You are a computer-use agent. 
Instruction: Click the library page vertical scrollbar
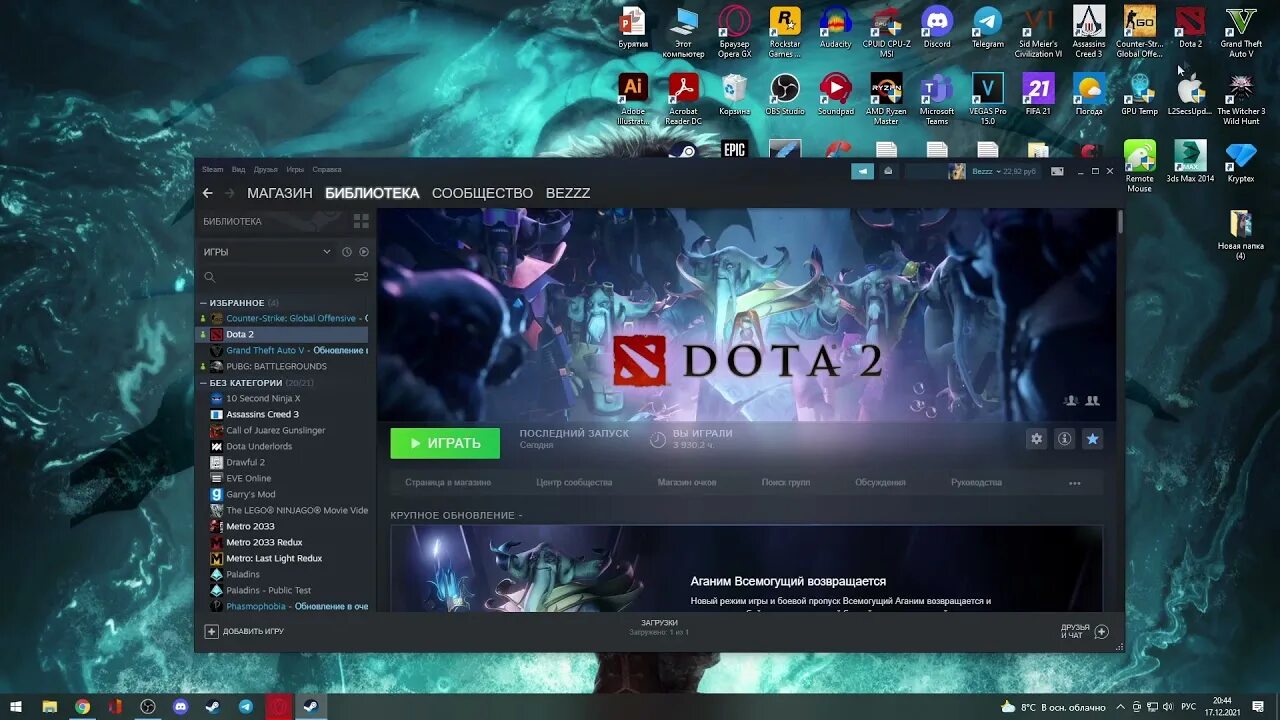coord(1120,221)
